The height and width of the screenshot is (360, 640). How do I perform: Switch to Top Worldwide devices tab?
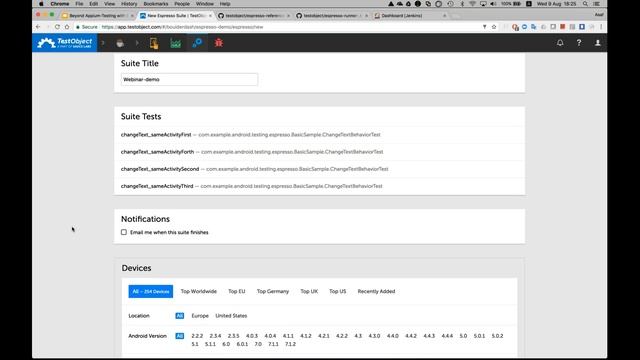(x=199, y=291)
